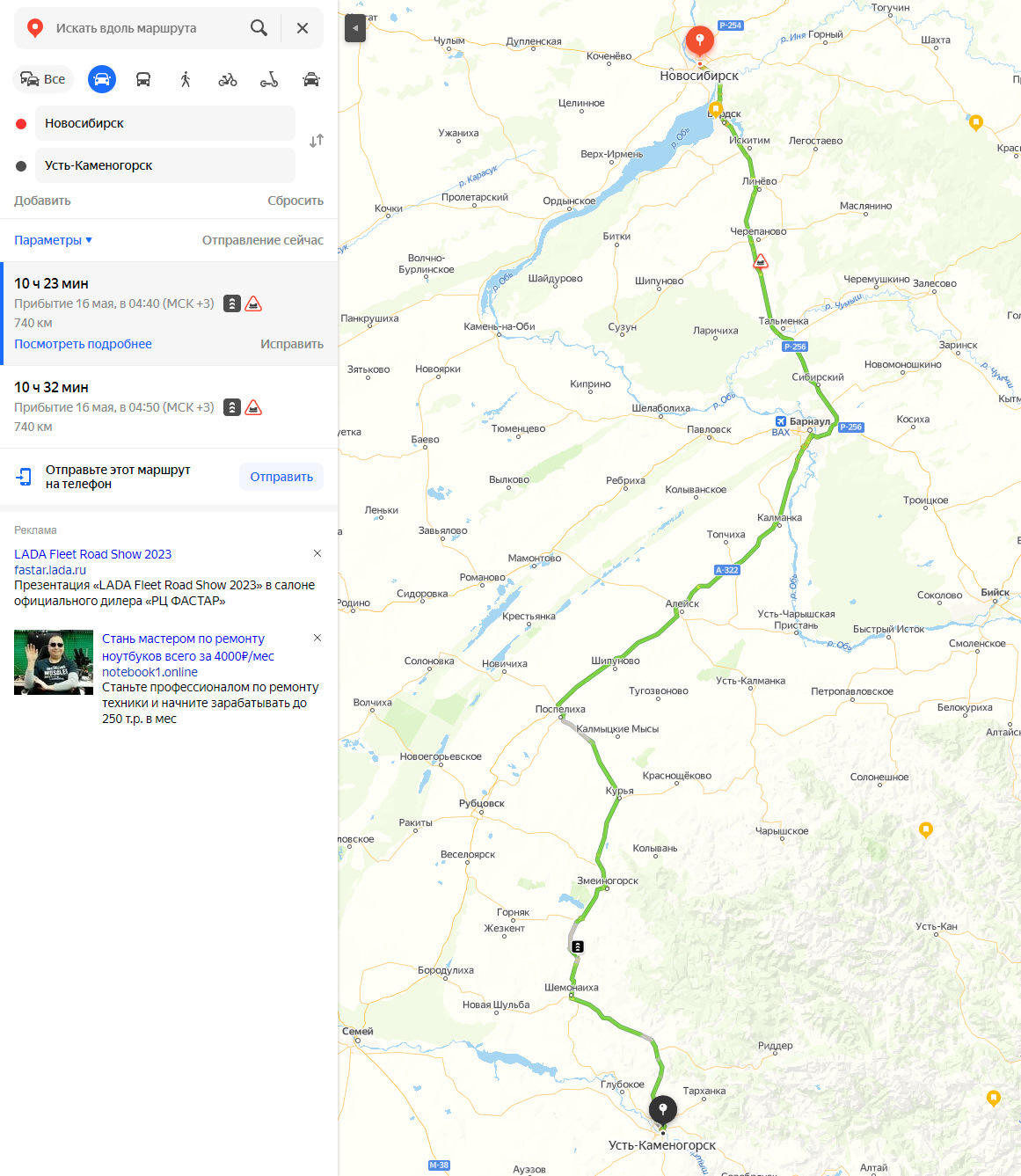The height and width of the screenshot is (1176, 1021).
Task: Expand the Параметры dropdown
Action: 54,240
